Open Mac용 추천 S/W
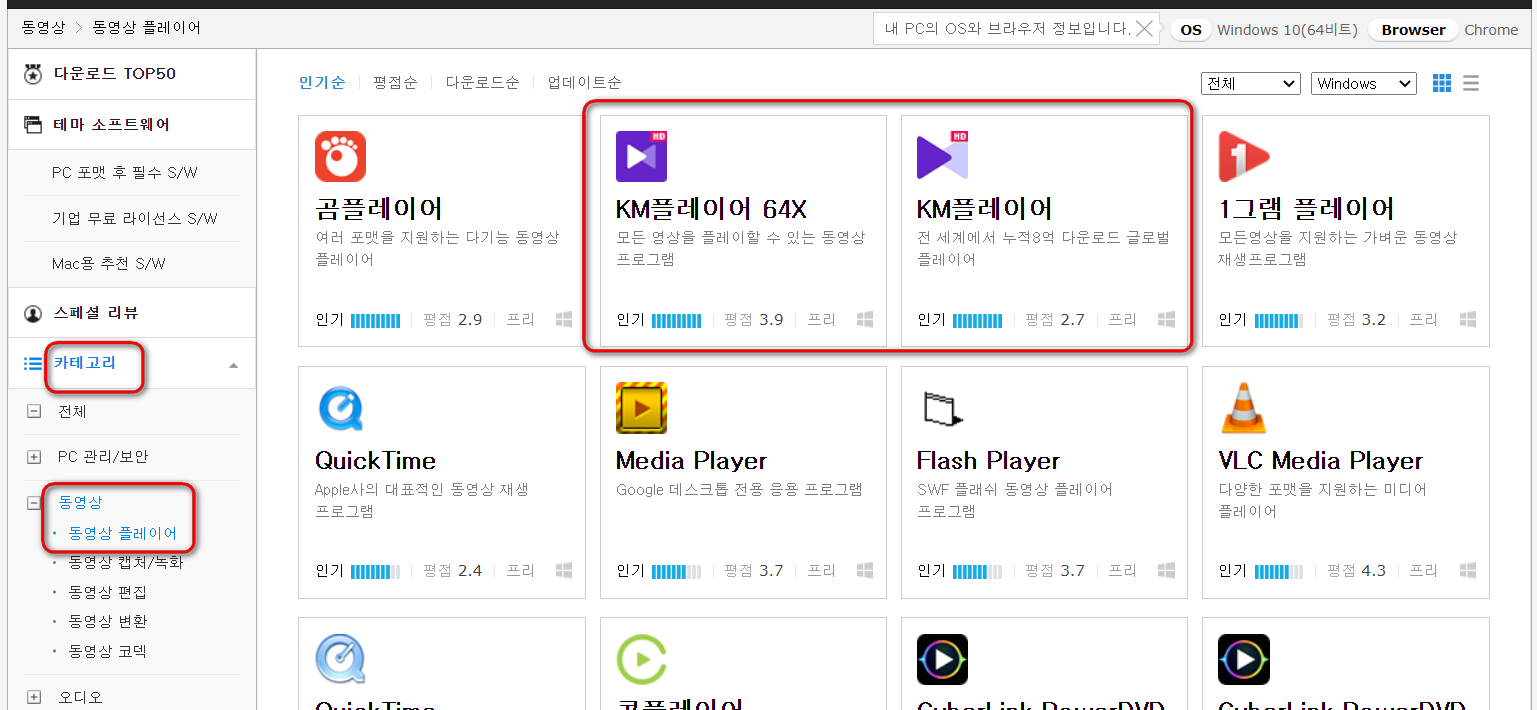This screenshot has height=710, width=1537. coord(109,264)
